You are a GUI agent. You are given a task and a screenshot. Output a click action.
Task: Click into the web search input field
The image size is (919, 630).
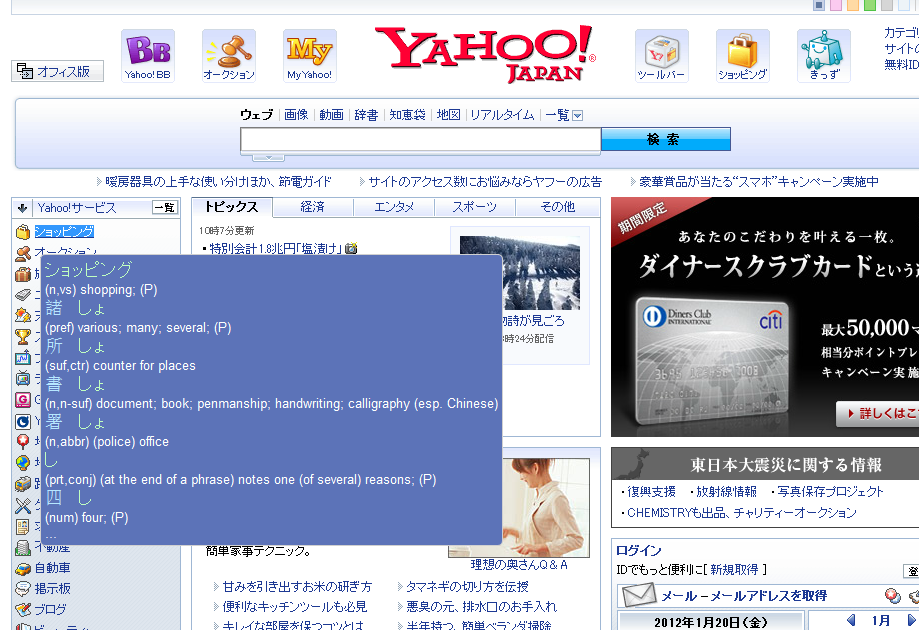[x=420, y=139]
